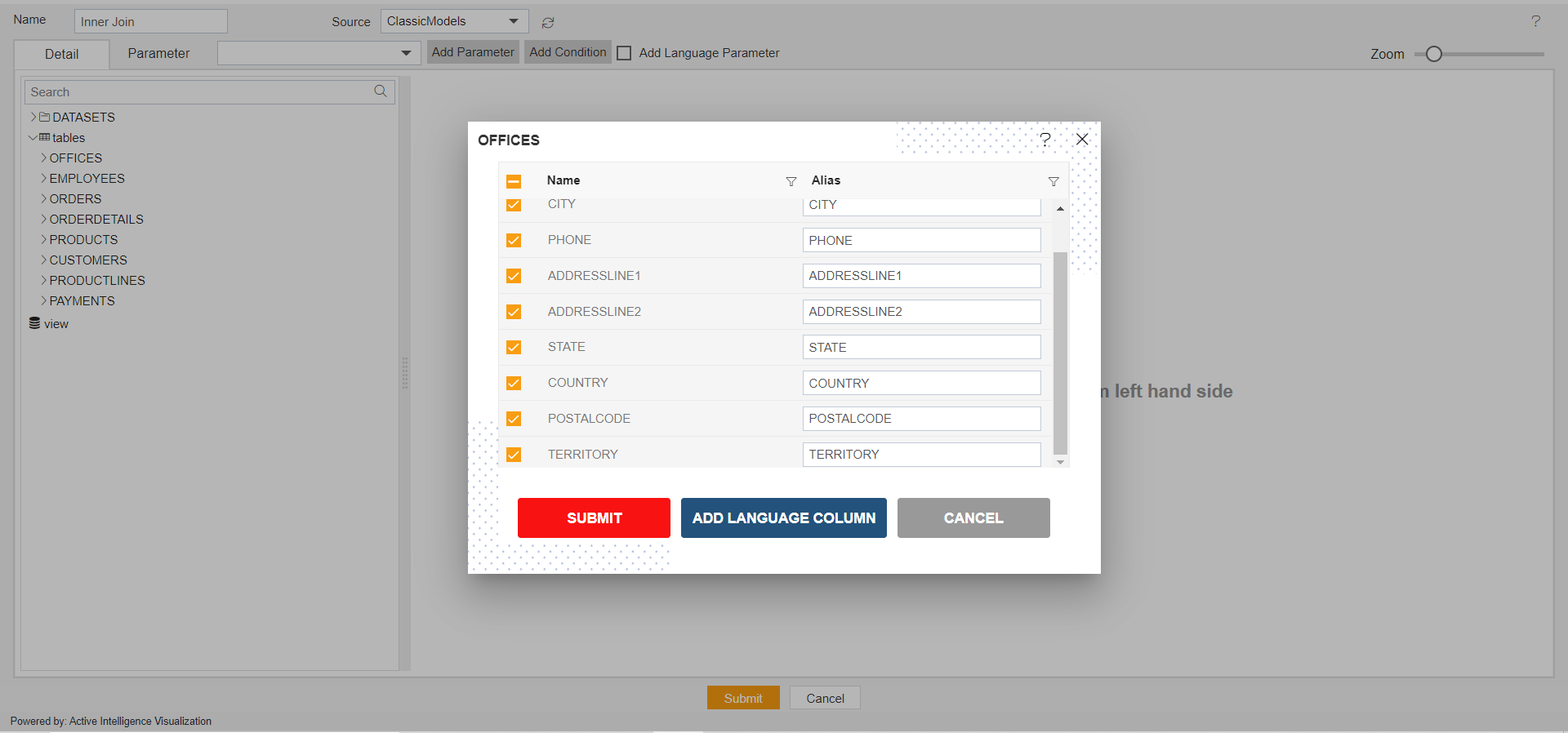
Task: Click the Search box in the tree panel
Action: coord(210,91)
